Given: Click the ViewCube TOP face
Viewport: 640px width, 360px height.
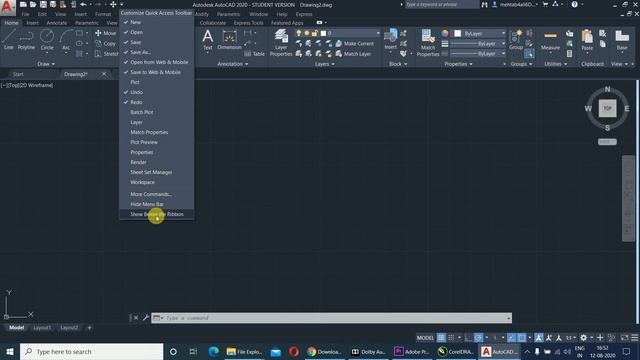Looking at the screenshot, I should 607,108.
